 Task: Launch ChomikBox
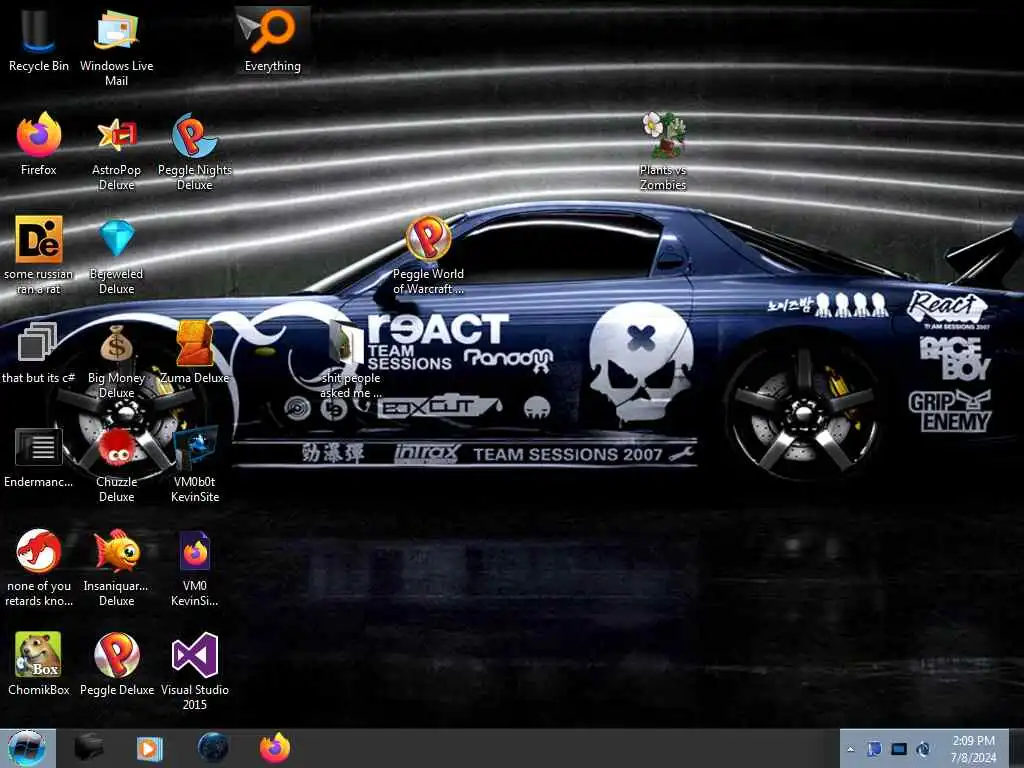coord(38,664)
